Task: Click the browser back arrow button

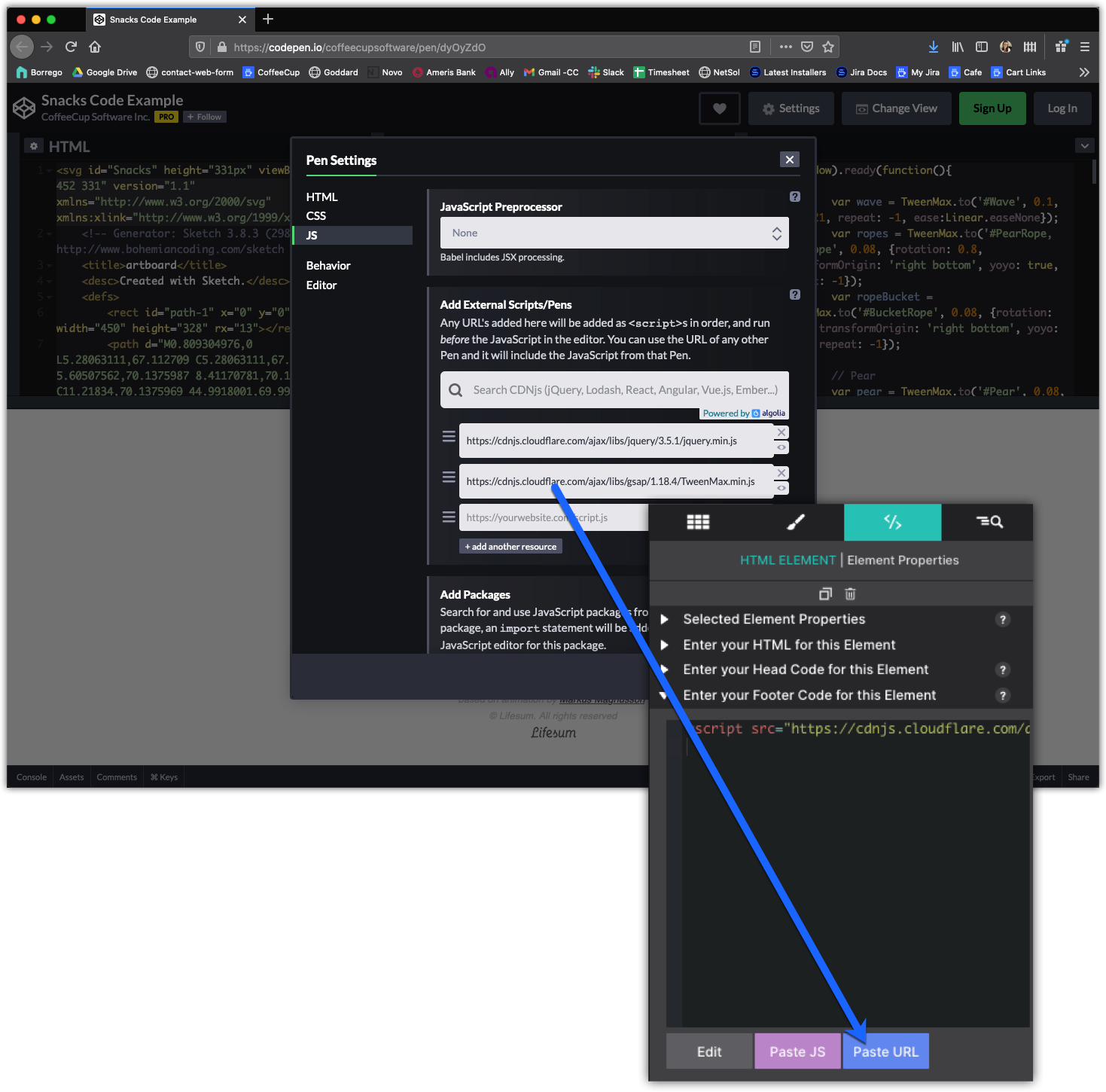Action: pos(22,47)
